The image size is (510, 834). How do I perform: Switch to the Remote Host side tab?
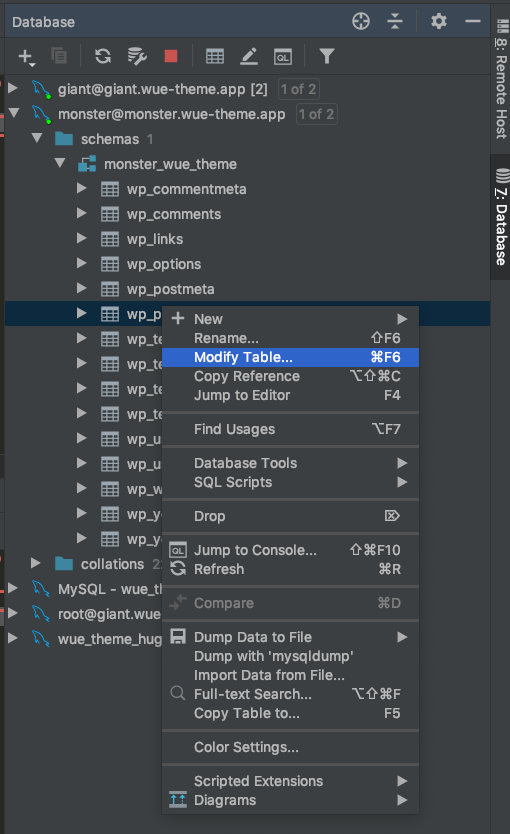point(501,78)
